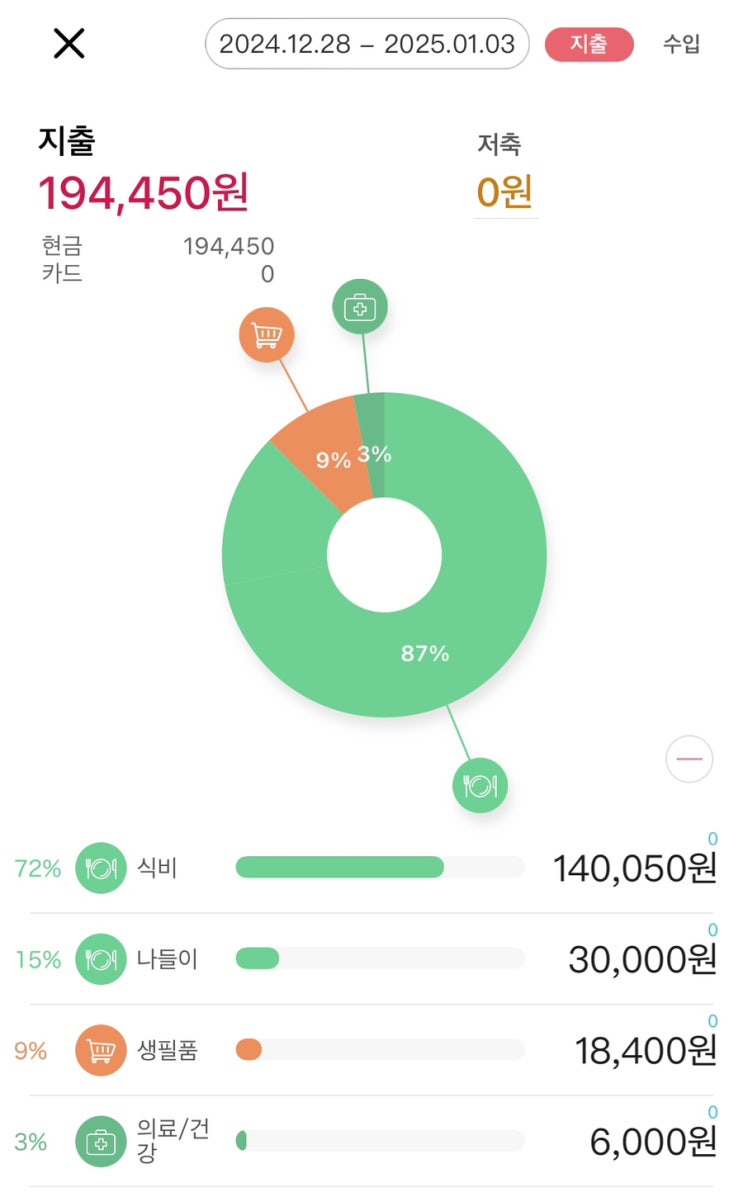This screenshot has width=743, height=1197.
Task: Tap the medical kit icon above the chart
Action: [x=360, y=308]
